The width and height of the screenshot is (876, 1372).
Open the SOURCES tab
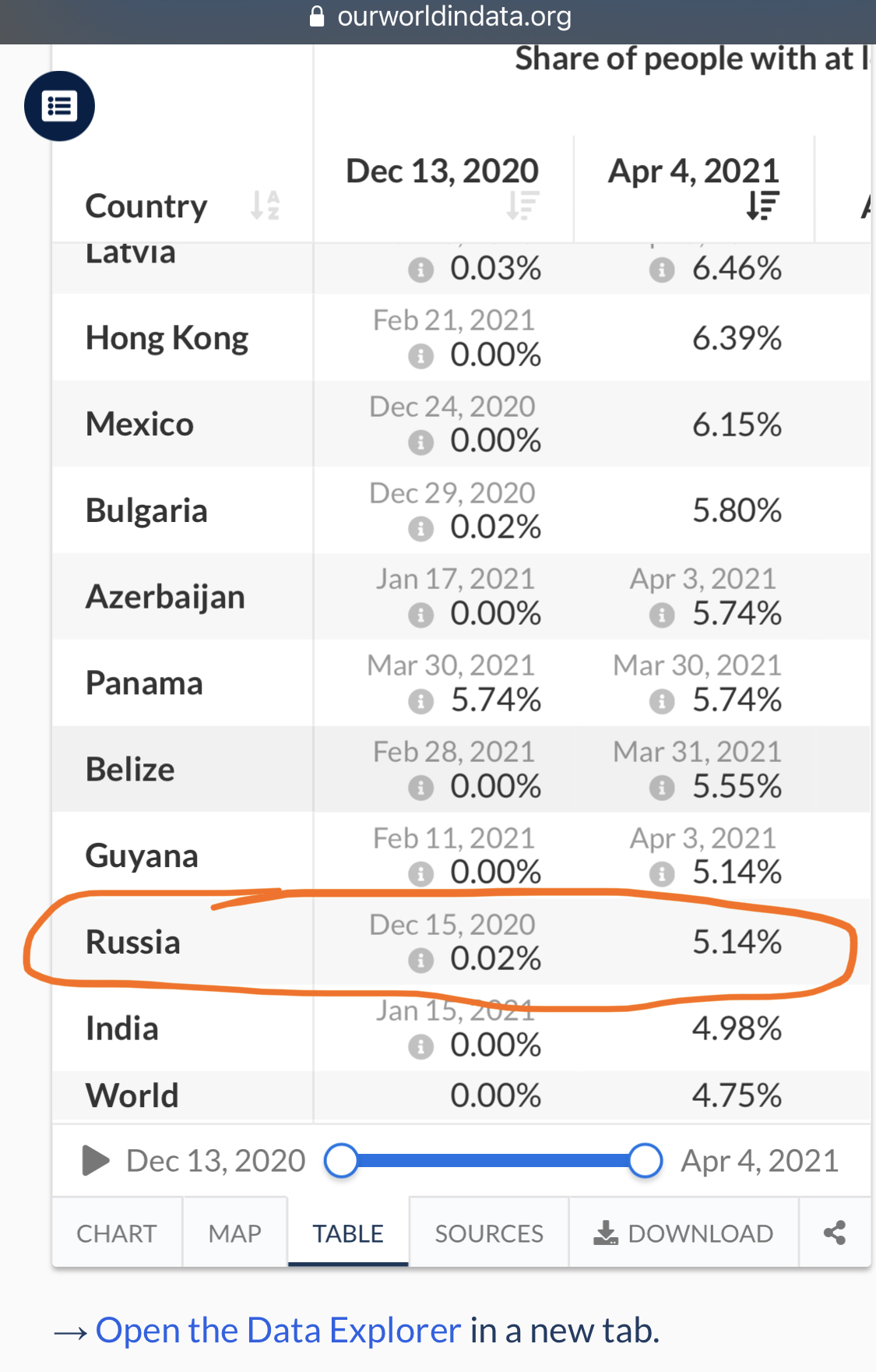(x=489, y=1233)
